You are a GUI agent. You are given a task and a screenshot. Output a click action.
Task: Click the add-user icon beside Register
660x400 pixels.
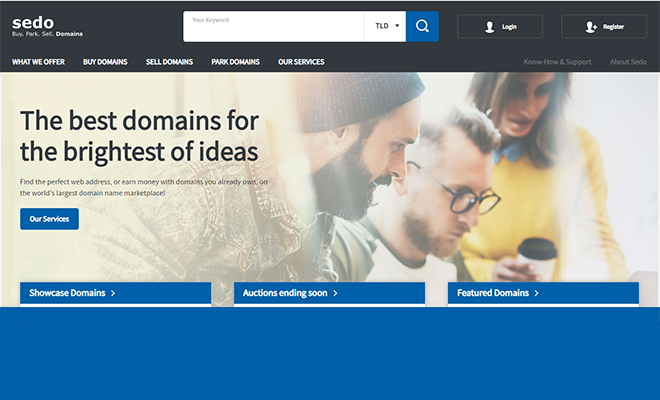(x=592, y=27)
